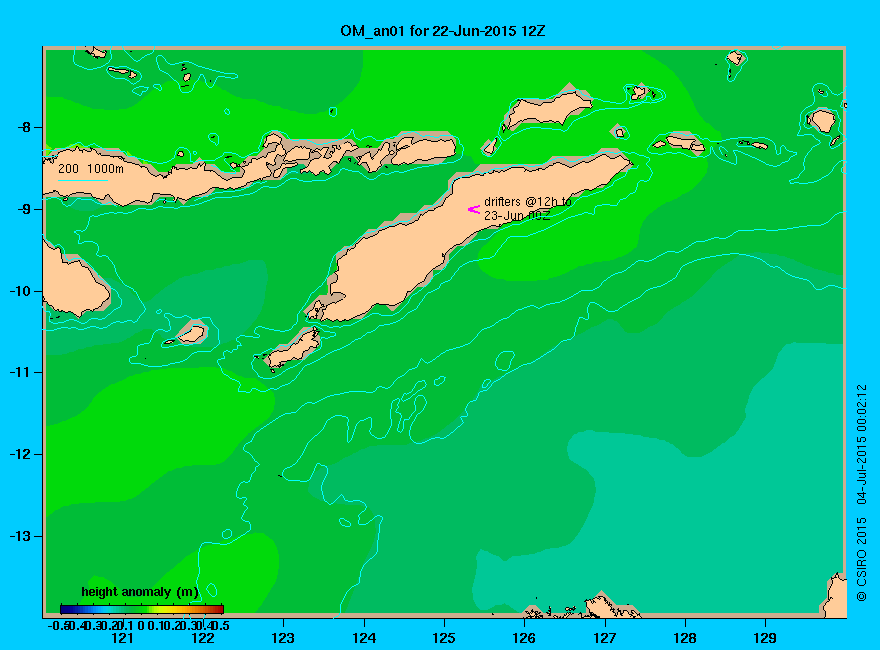This screenshot has height=650, width=880.
Task: Click the 123 longitude axis label
Action: (283, 638)
